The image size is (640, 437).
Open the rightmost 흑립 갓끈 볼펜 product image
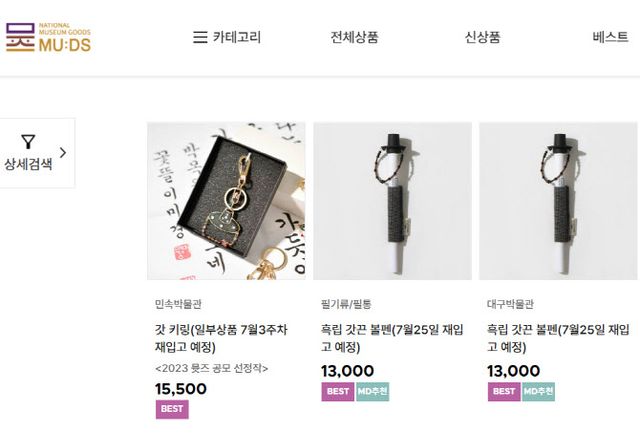(558, 201)
